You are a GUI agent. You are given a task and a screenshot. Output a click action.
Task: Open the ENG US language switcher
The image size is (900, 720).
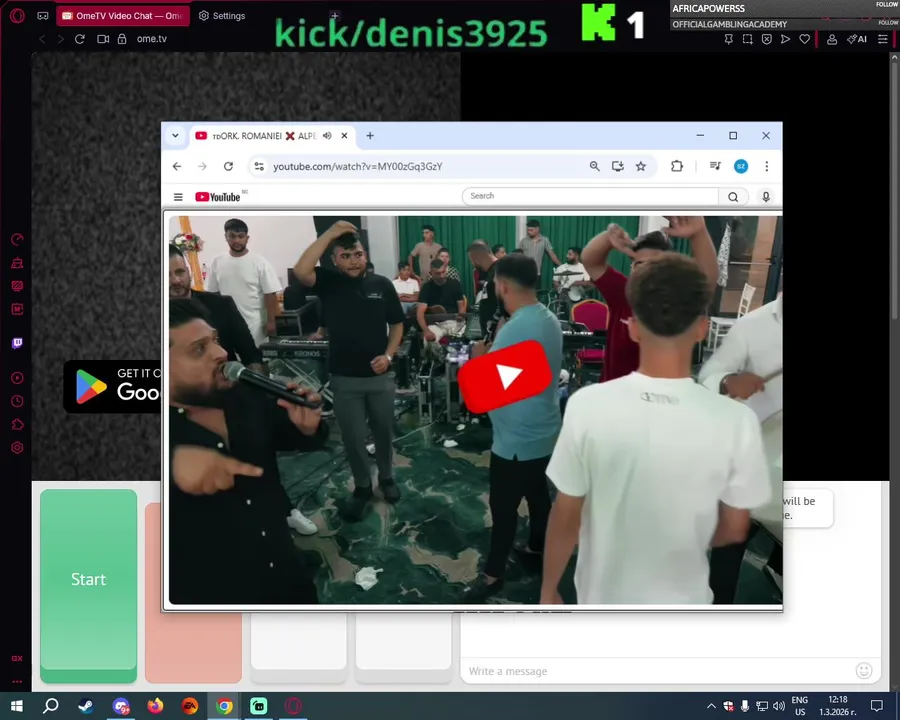[800, 706]
